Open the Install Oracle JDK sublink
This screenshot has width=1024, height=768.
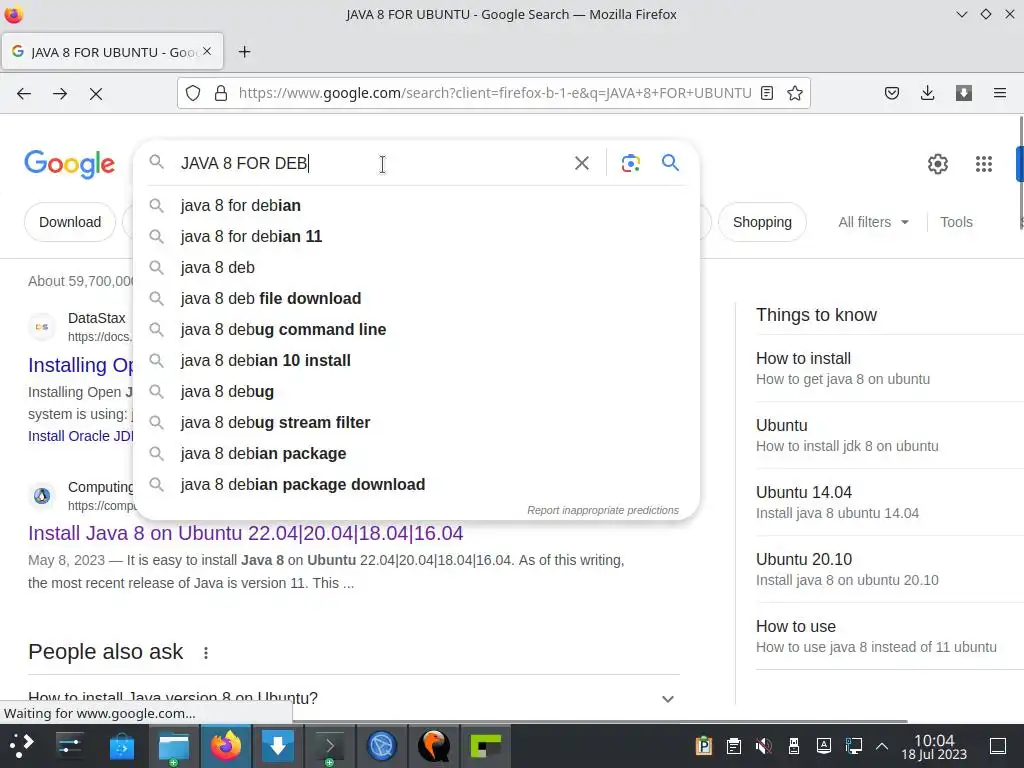pyautogui.click(x=80, y=436)
